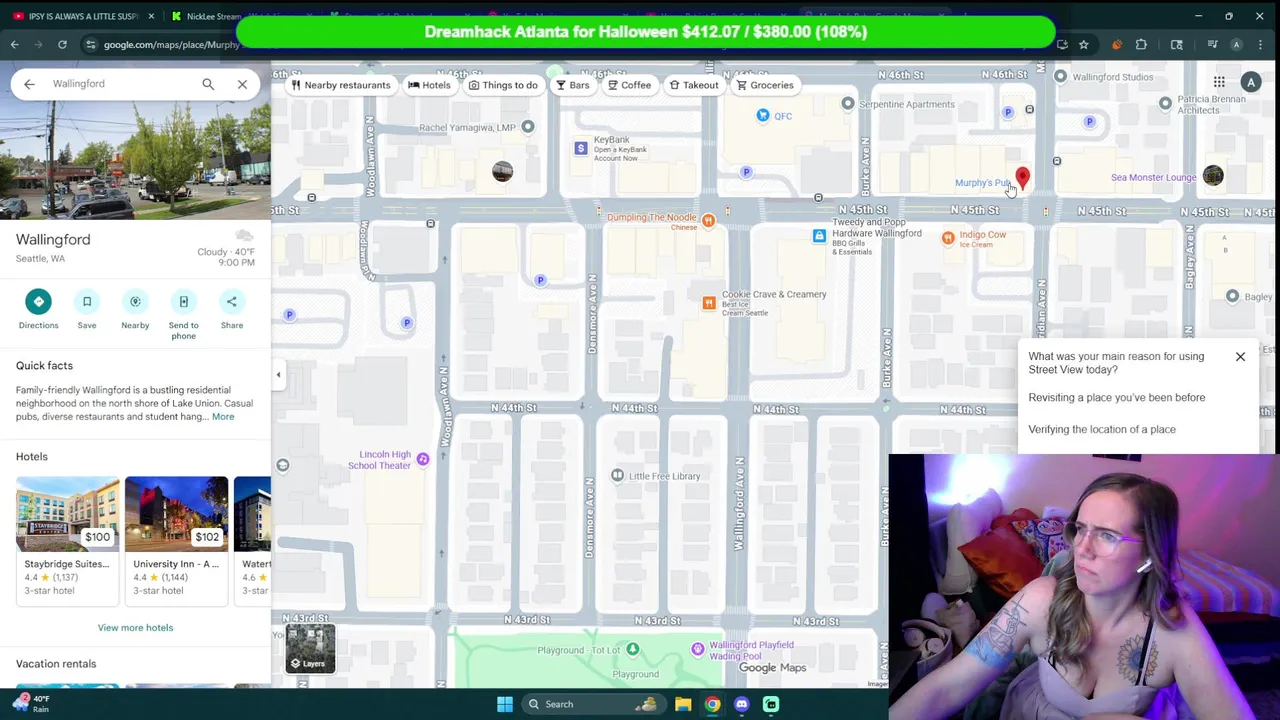Click the KeyBank marker on the map
This screenshot has height=720, width=1280.
coord(580,149)
